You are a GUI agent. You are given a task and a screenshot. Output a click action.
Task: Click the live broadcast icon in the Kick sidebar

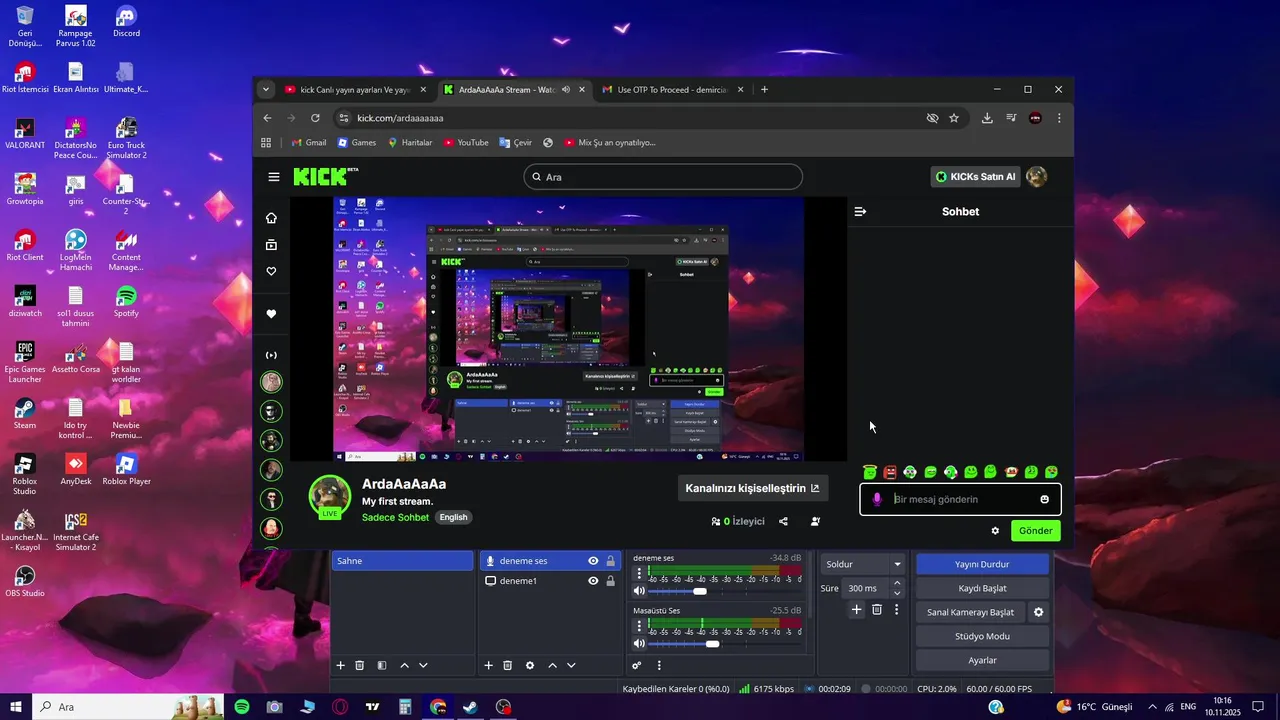click(271, 355)
